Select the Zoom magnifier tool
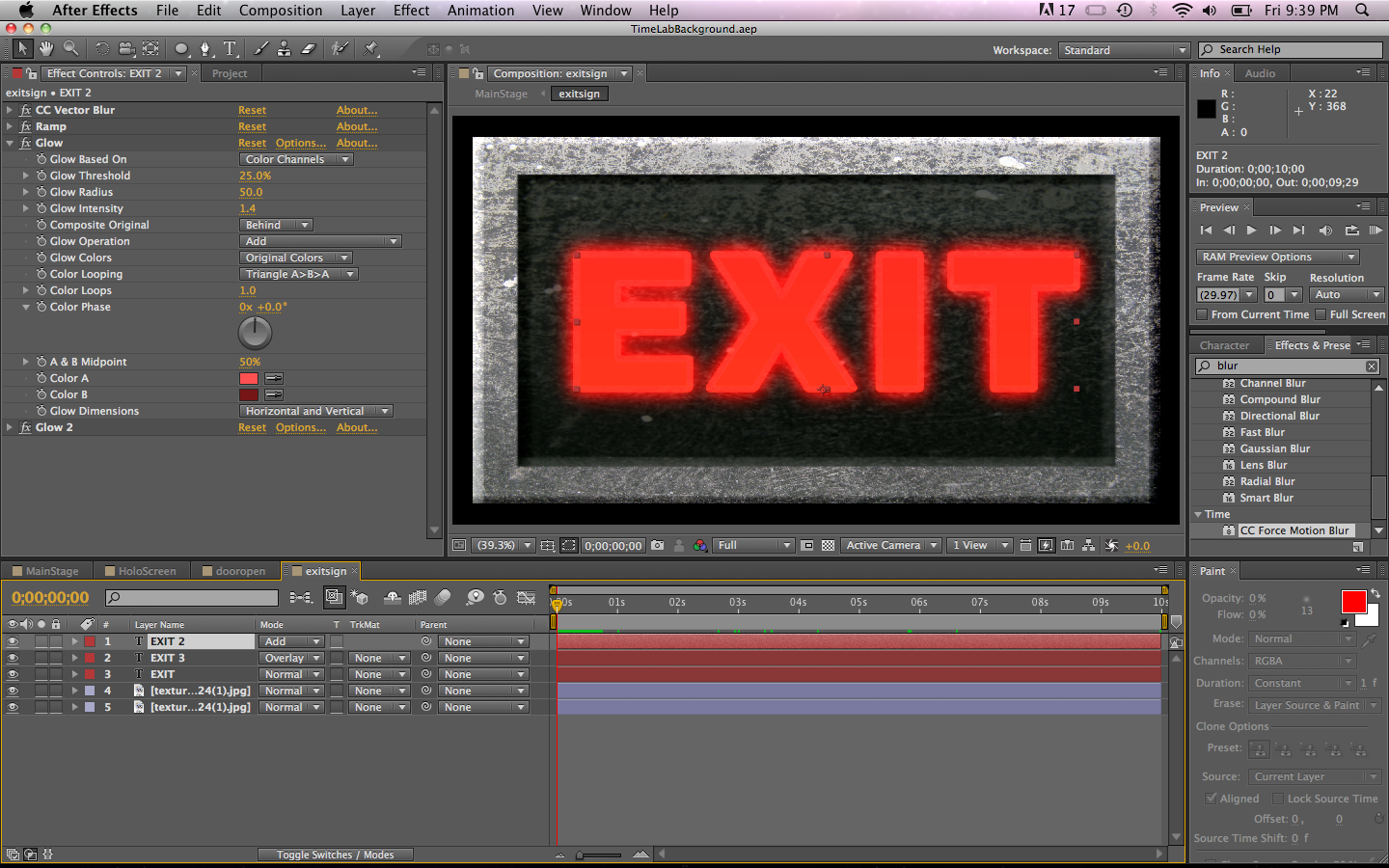This screenshot has height=868, width=1389. [70, 48]
